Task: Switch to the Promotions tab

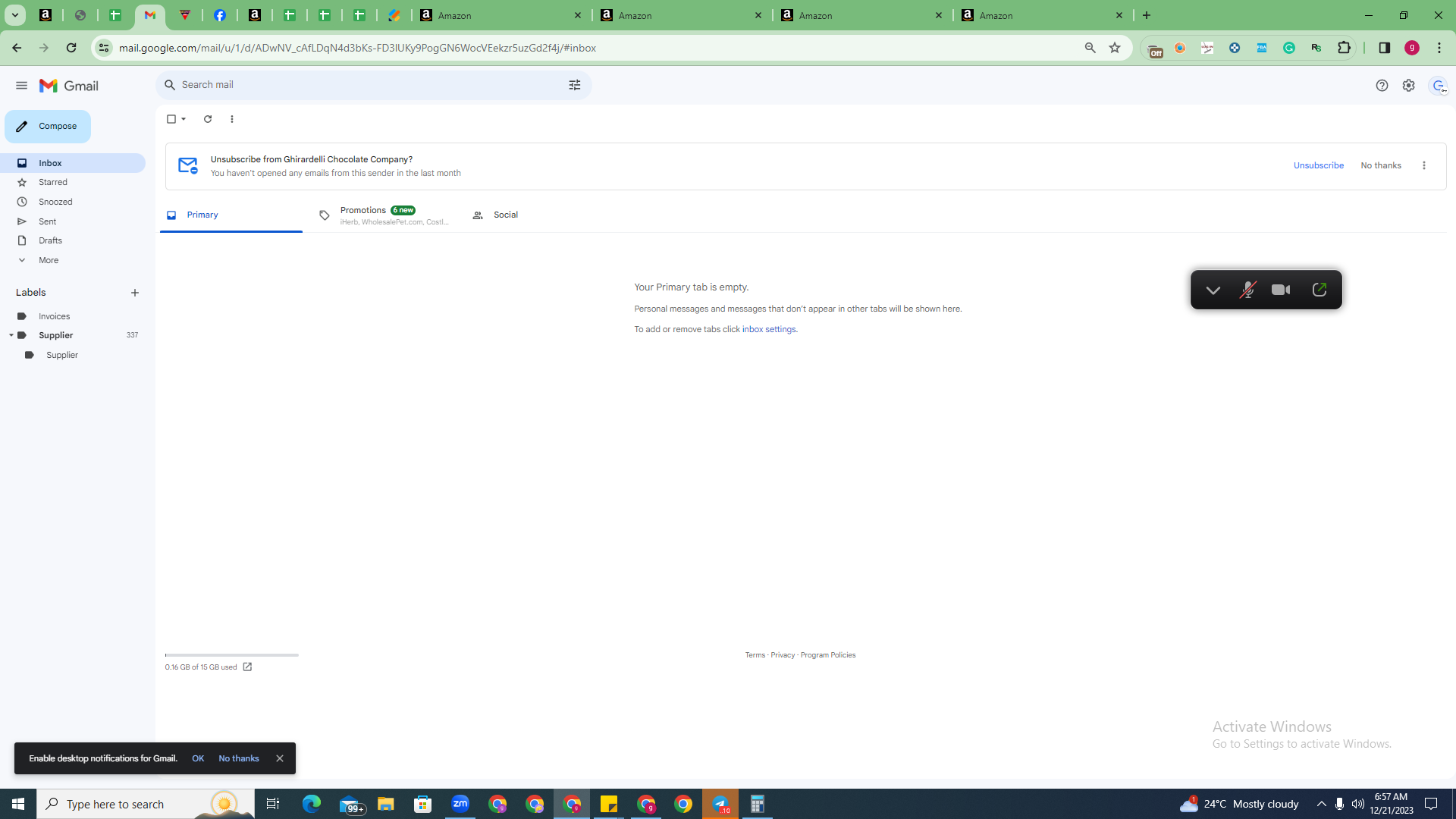Action: (383, 215)
